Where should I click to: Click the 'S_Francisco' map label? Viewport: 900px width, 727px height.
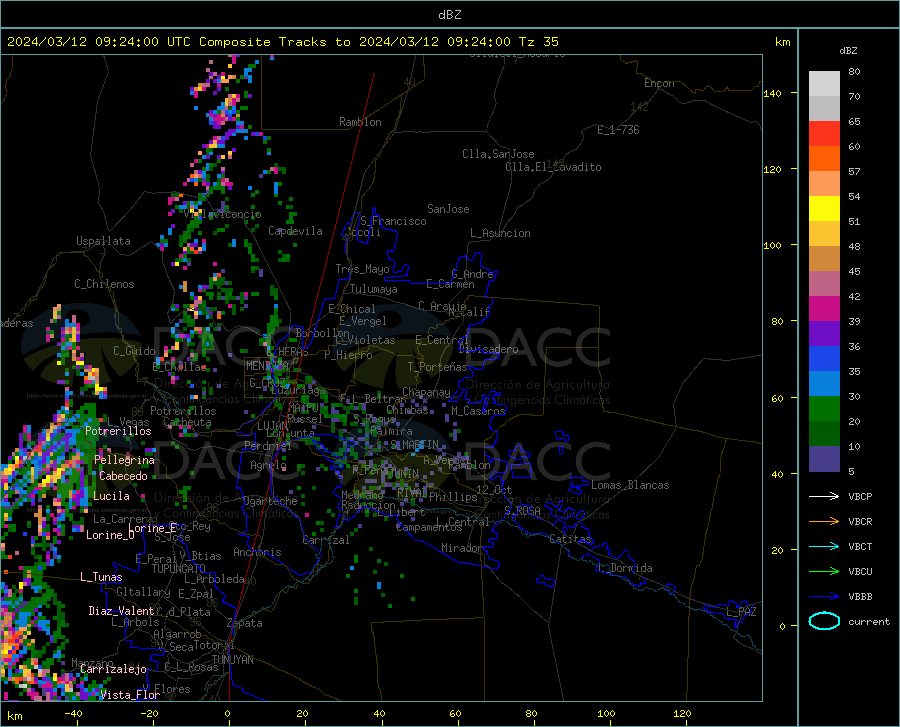pyautogui.click(x=394, y=221)
